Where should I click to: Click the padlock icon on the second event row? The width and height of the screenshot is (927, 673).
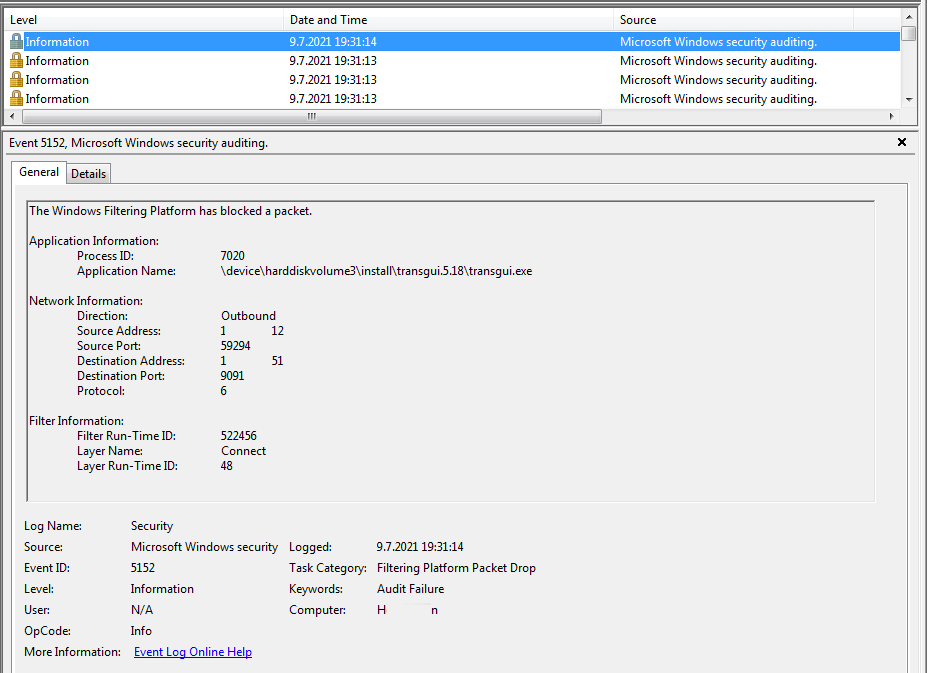[14, 60]
